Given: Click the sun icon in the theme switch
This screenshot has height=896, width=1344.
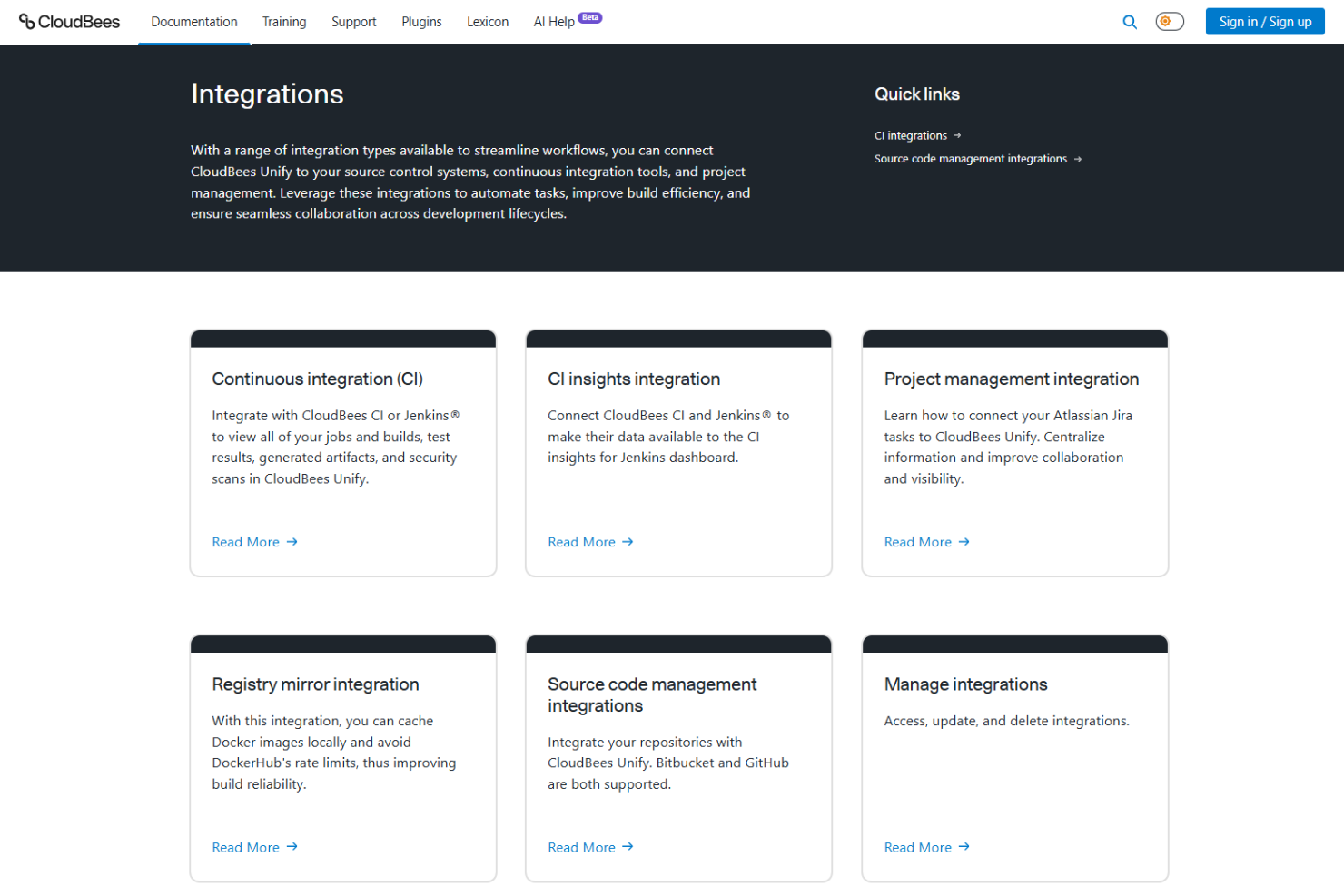Looking at the screenshot, I should [x=1164, y=21].
